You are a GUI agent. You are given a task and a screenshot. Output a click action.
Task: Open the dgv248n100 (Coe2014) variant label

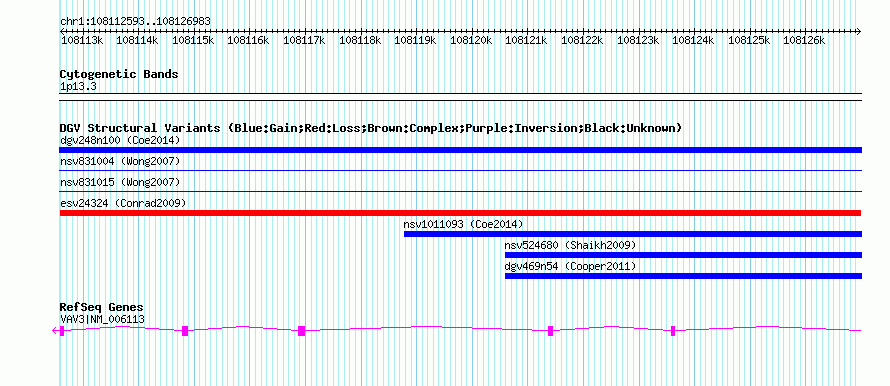[x=120, y=140]
